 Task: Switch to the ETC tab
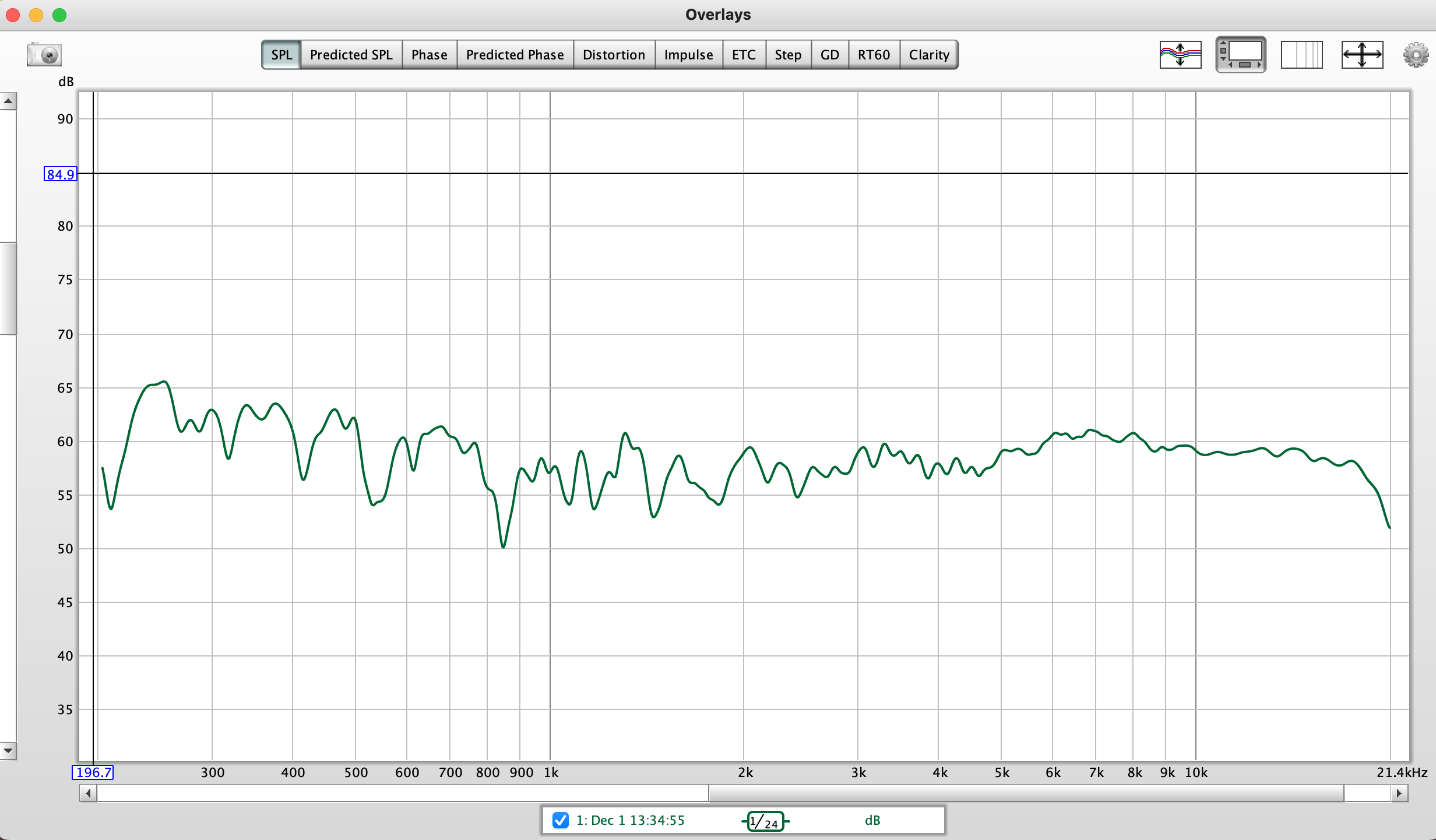tap(744, 55)
